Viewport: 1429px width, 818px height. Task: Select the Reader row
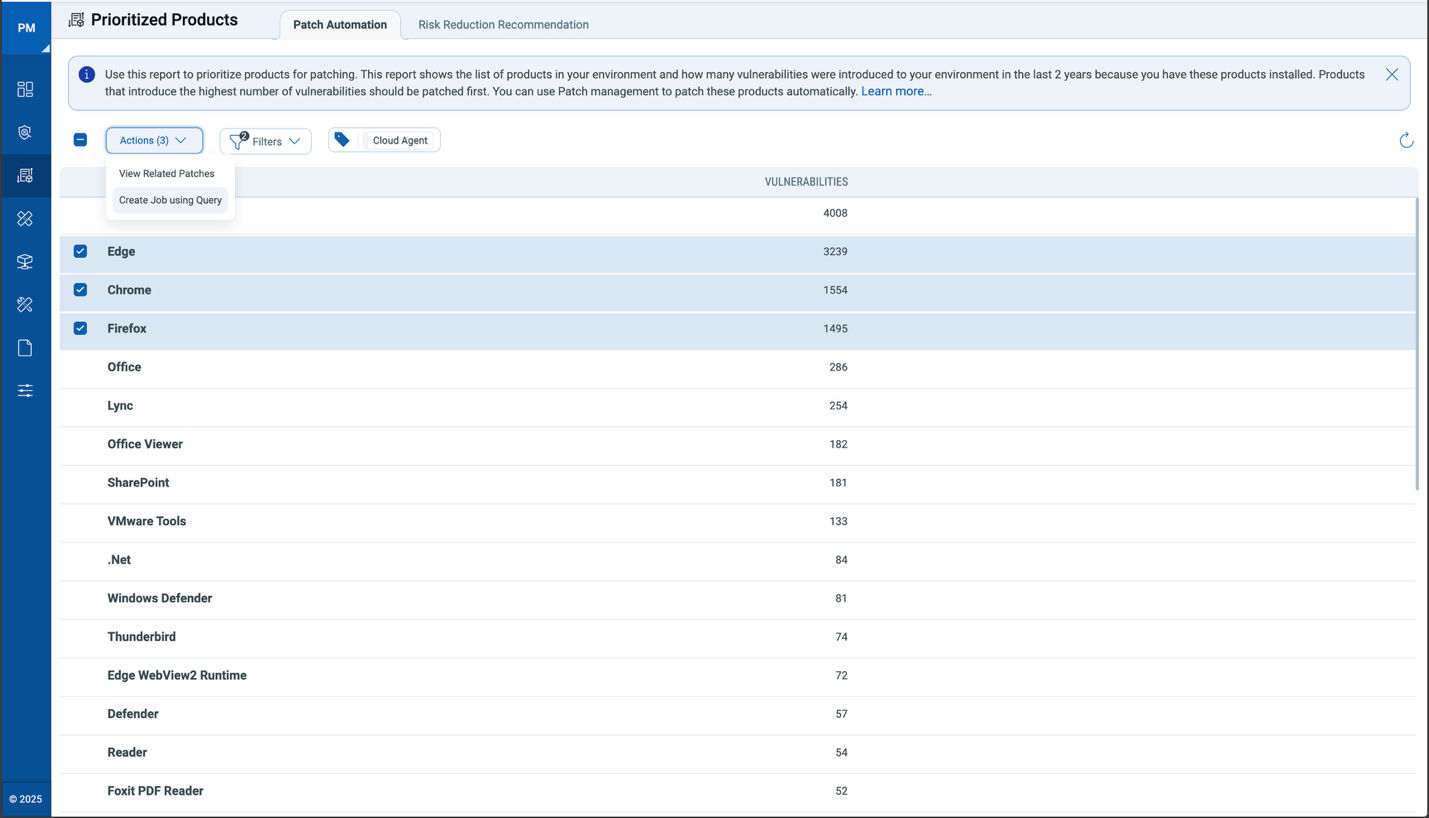738,752
